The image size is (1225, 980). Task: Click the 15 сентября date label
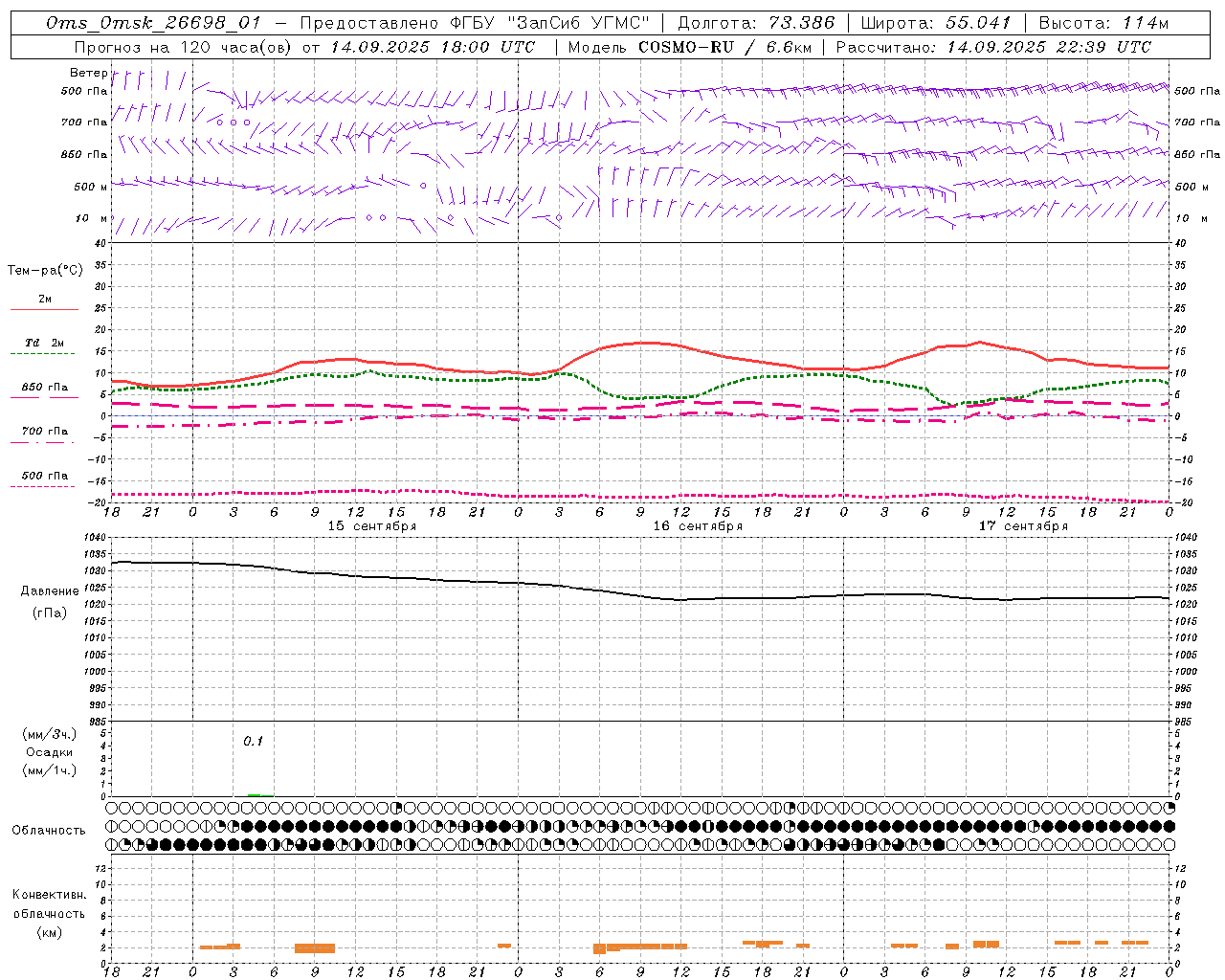[x=372, y=526]
